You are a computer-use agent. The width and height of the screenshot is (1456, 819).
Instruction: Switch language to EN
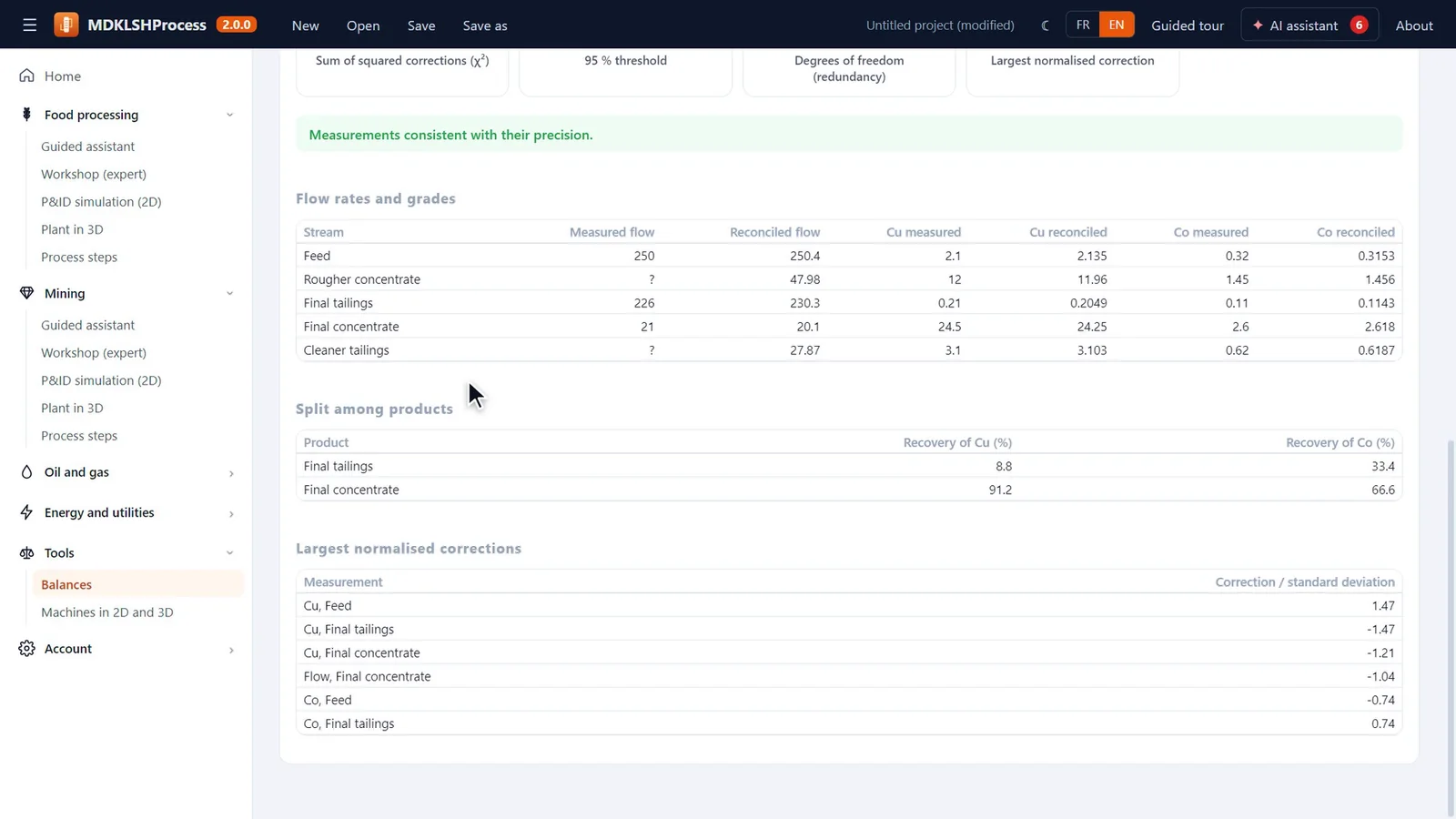click(x=1117, y=25)
